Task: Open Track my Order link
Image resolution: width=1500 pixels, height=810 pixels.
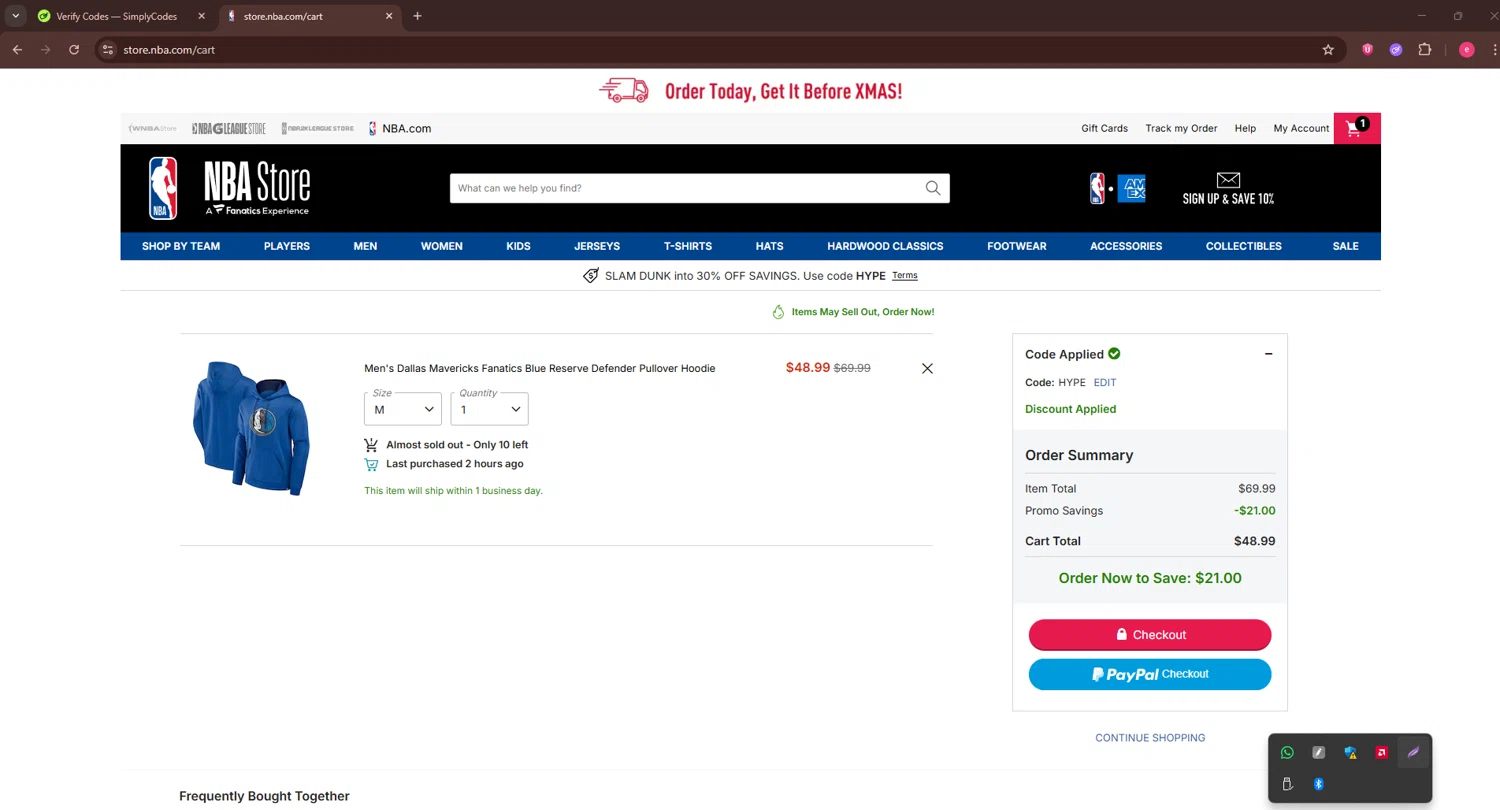Action: click(x=1182, y=128)
